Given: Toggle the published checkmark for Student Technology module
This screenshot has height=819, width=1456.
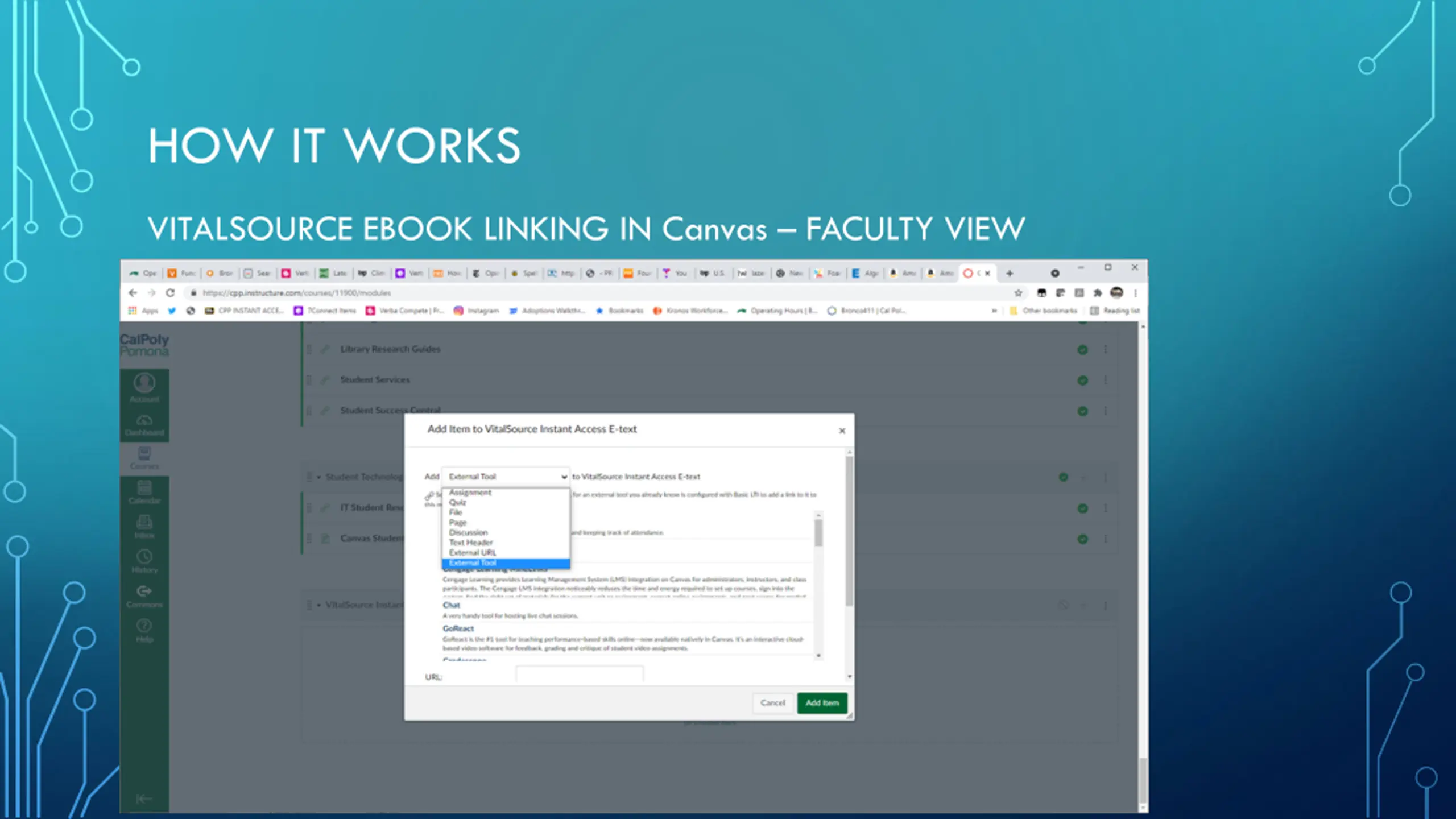Looking at the screenshot, I should coord(1064,477).
